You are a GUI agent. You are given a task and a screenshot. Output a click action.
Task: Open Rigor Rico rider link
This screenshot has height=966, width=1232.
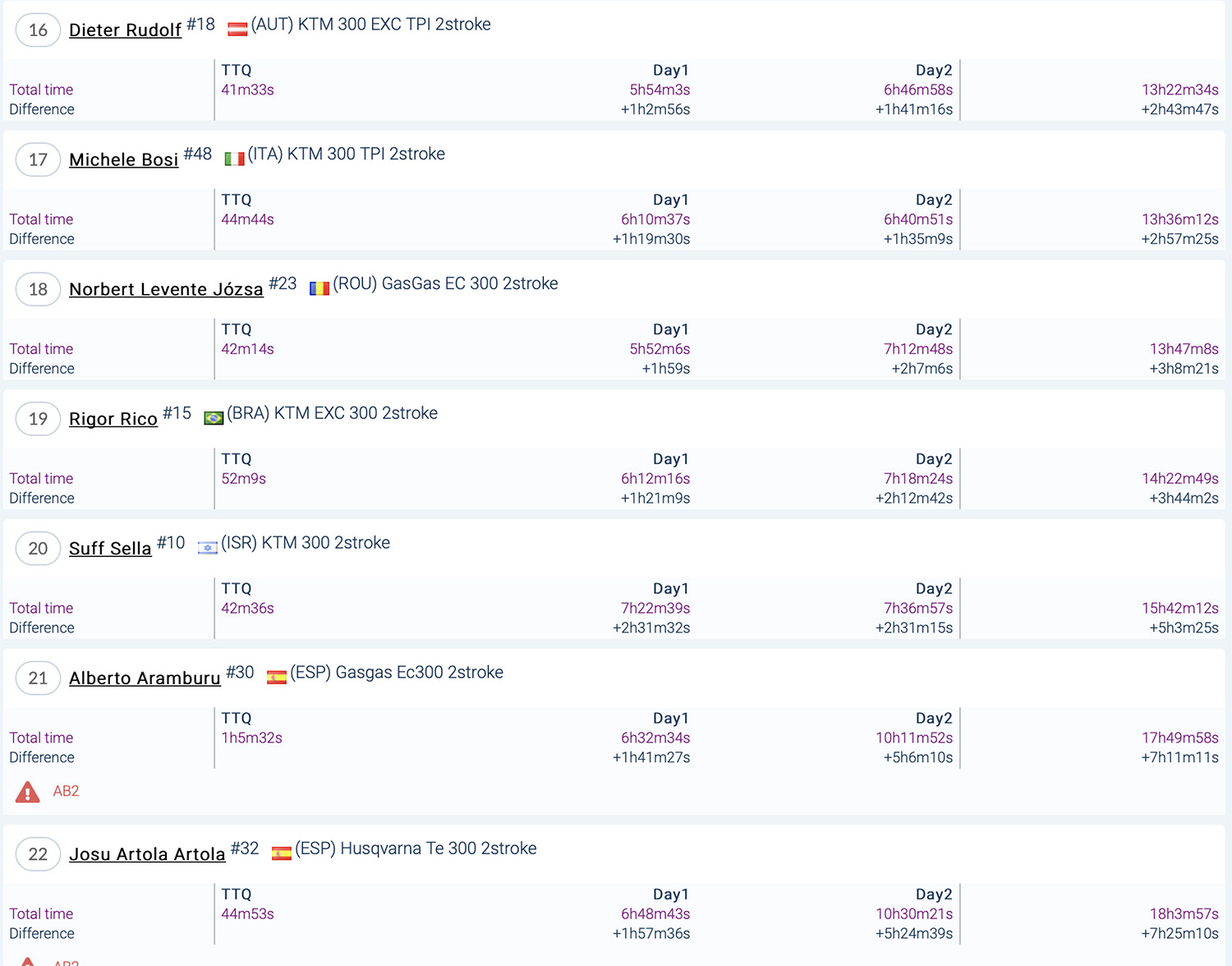[113, 420]
